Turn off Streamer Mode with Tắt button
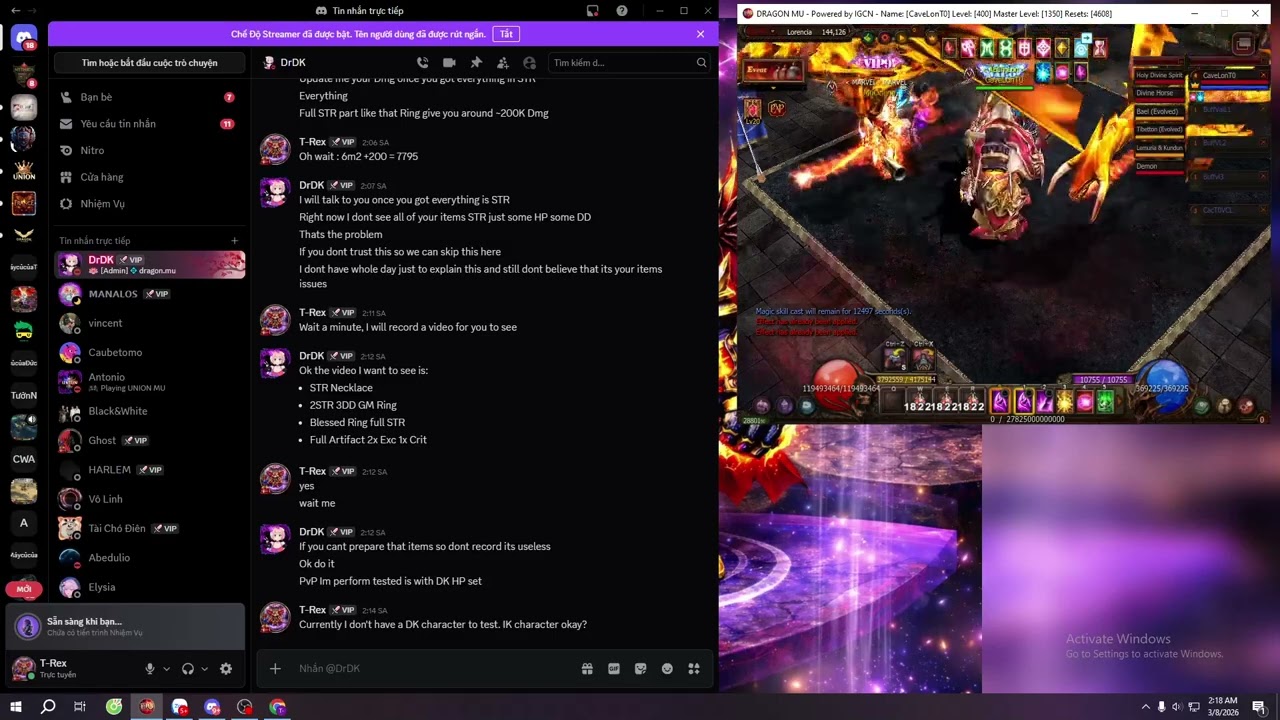Viewport: 1280px width, 720px height. 506,34
